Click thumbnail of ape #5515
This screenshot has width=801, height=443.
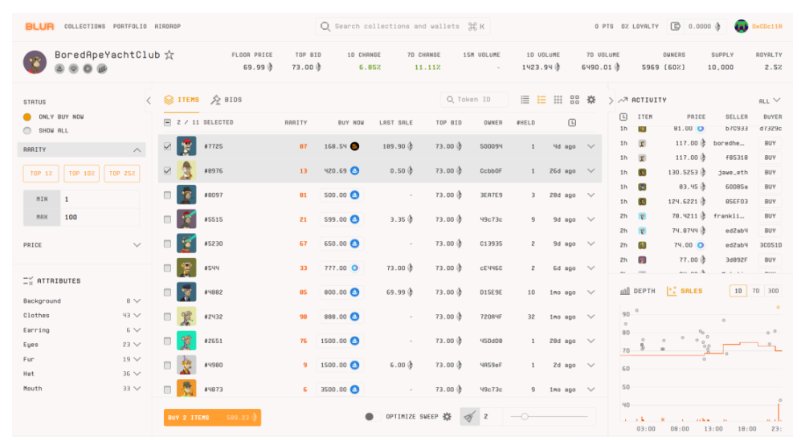click(186, 219)
